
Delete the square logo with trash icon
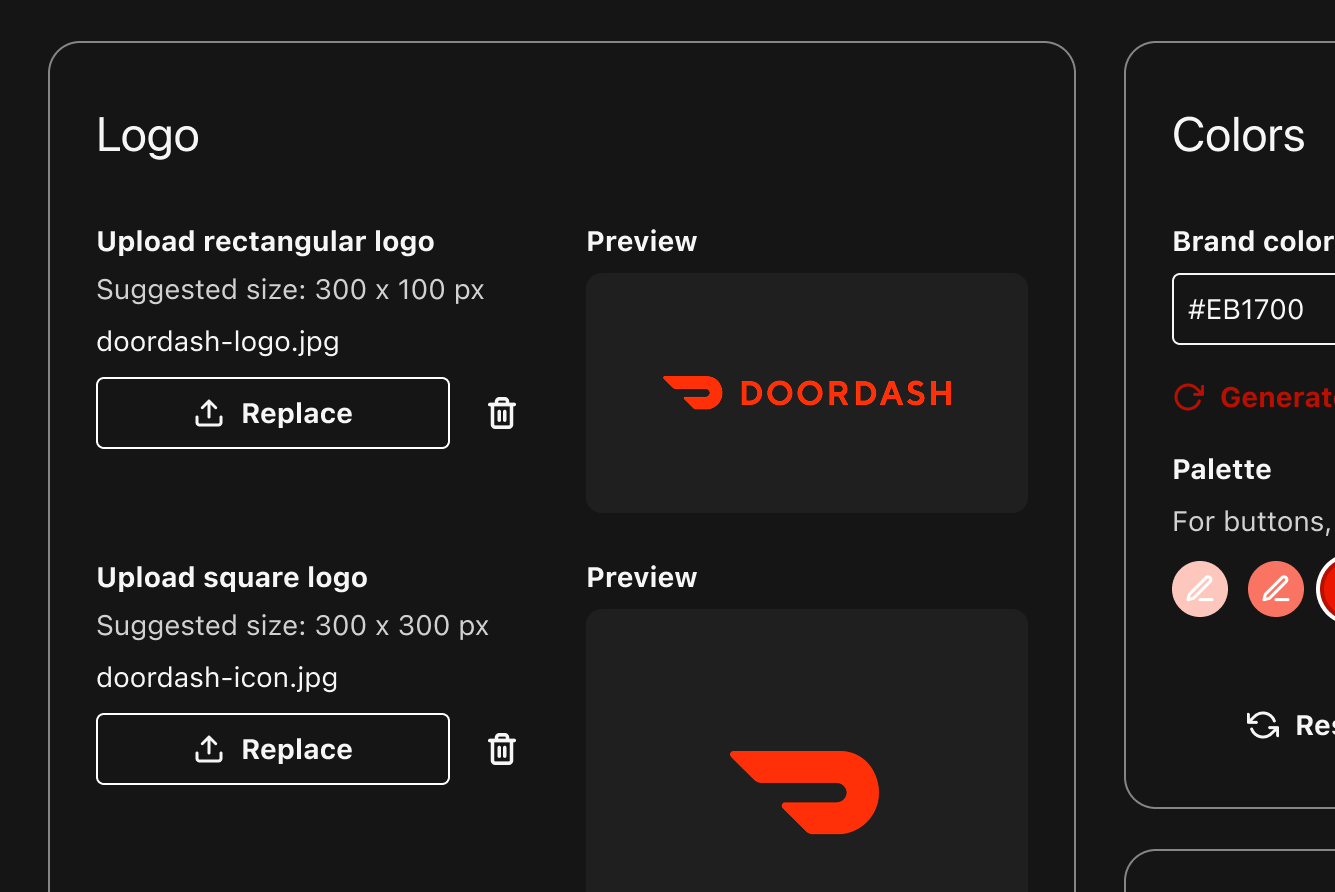tap(502, 749)
